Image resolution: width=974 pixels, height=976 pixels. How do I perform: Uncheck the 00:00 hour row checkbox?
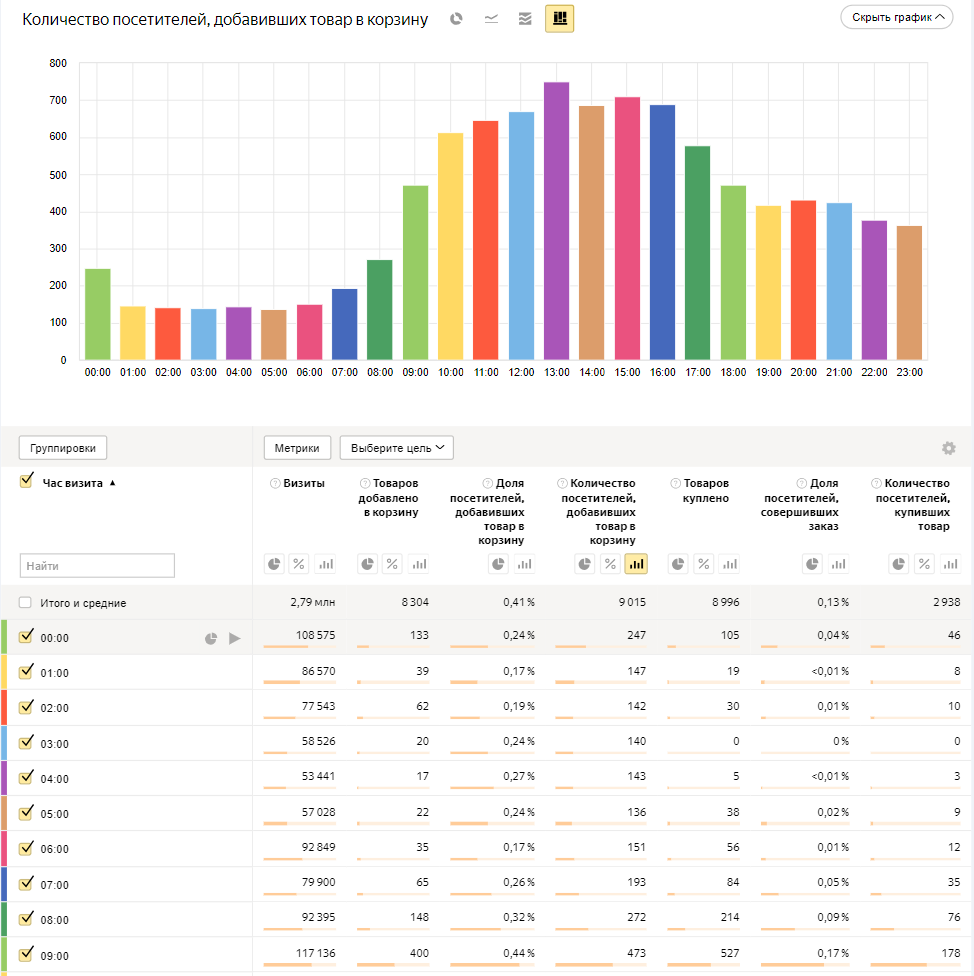pos(27,636)
